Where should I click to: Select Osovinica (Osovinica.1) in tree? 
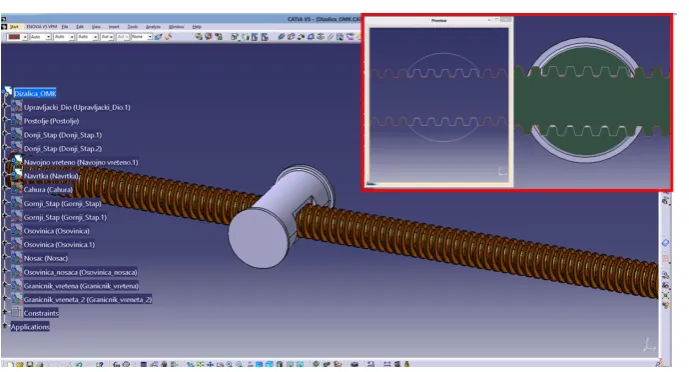pyautogui.click(x=59, y=244)
